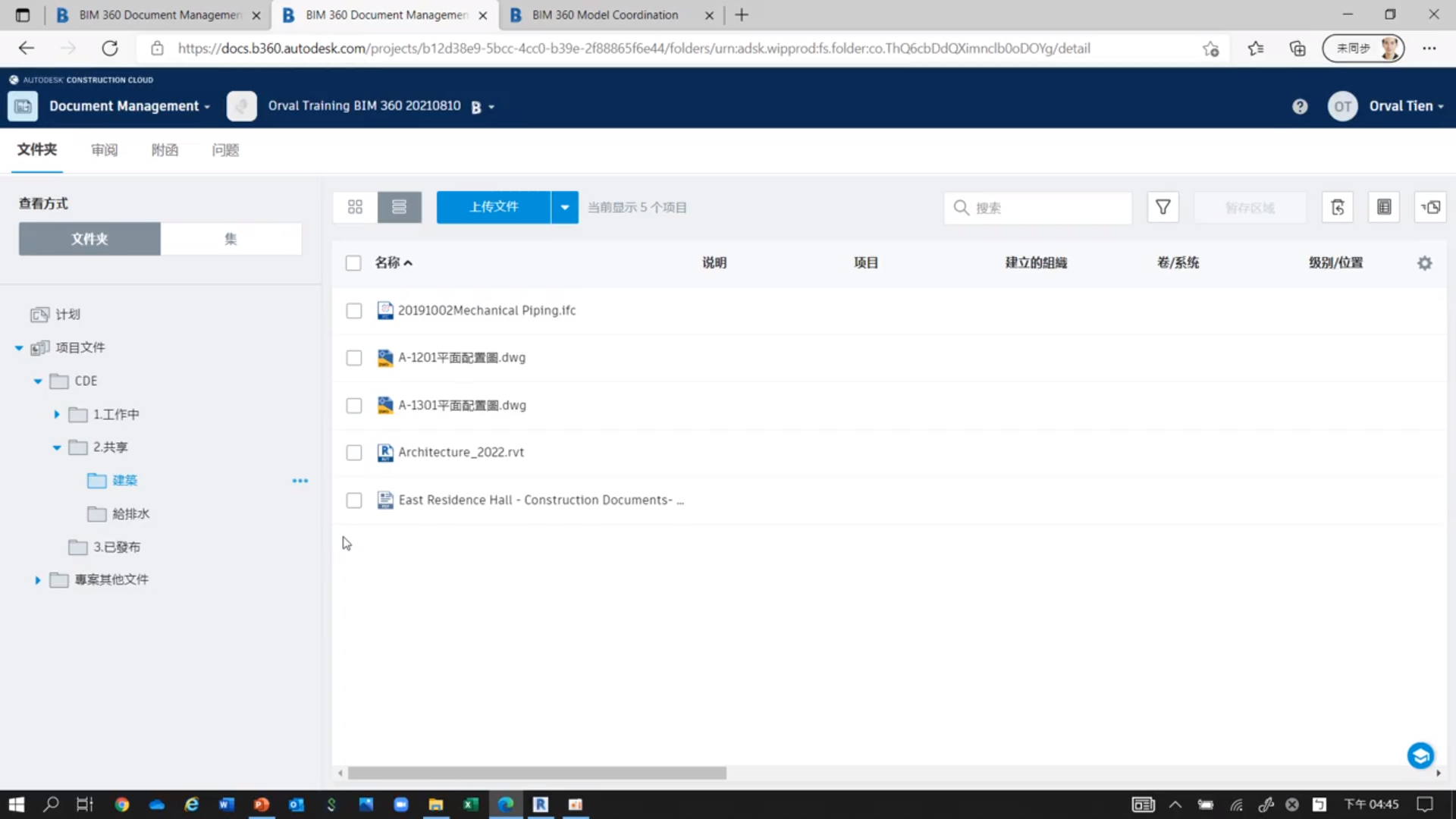1456x819 pixels.
Task: Switch to list view
Action: click(x=399, y=207)
